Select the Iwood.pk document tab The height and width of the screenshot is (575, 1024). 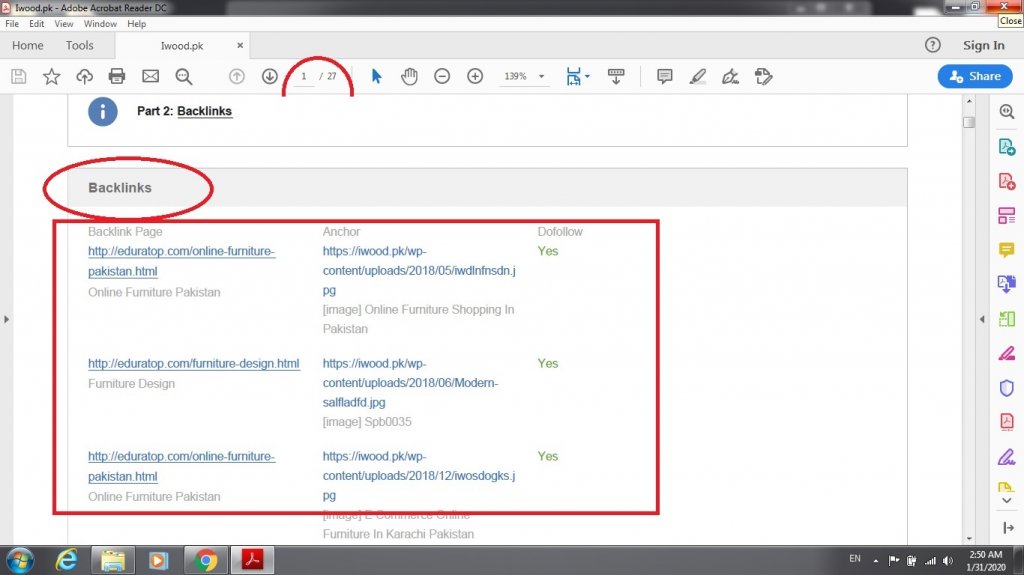click(182, 46)
